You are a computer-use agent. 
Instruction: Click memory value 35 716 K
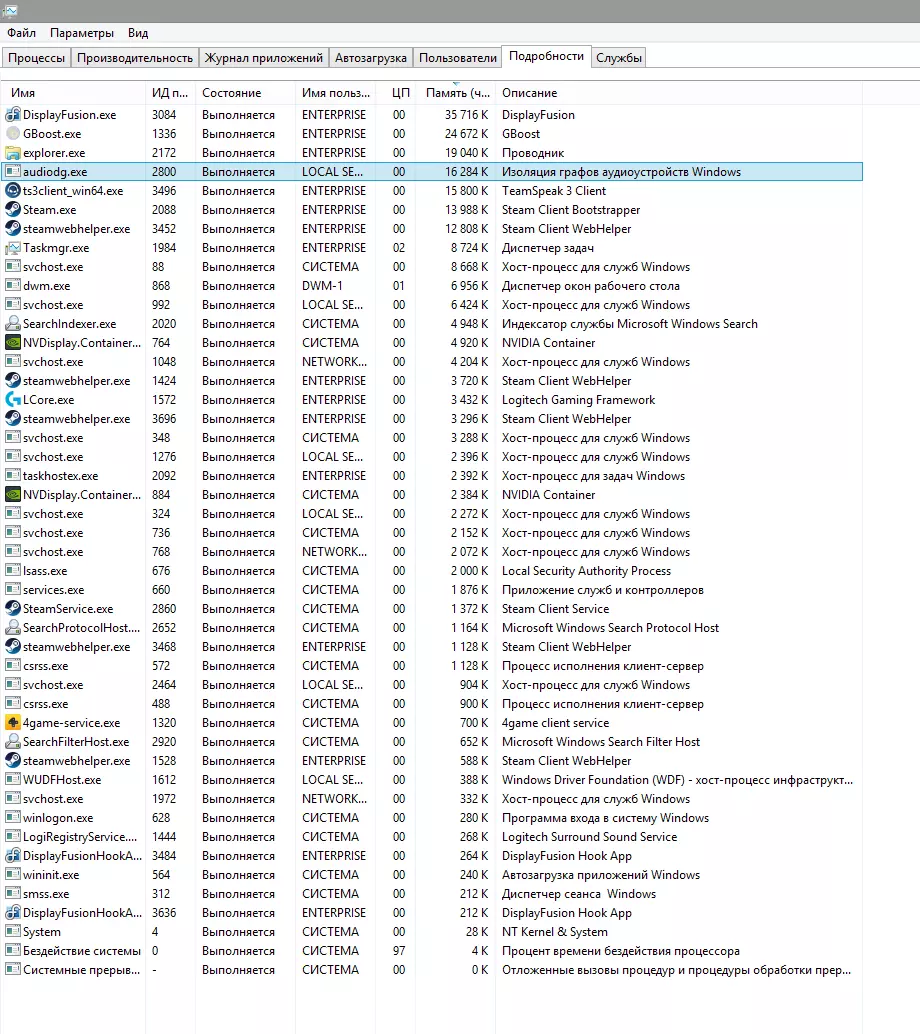pyautogui.click(x=466, y=115)
